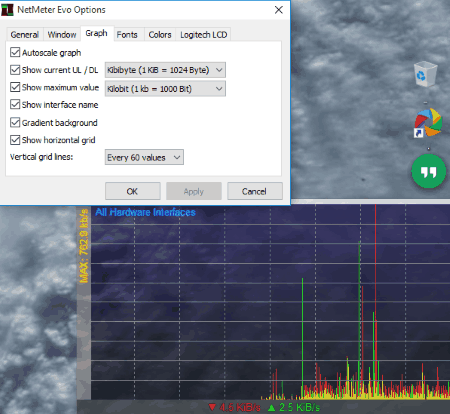This screenshot has width=450, height=414.
Task: Open the Recycle Bin desktop icon
Action: [x=425, y=75]
